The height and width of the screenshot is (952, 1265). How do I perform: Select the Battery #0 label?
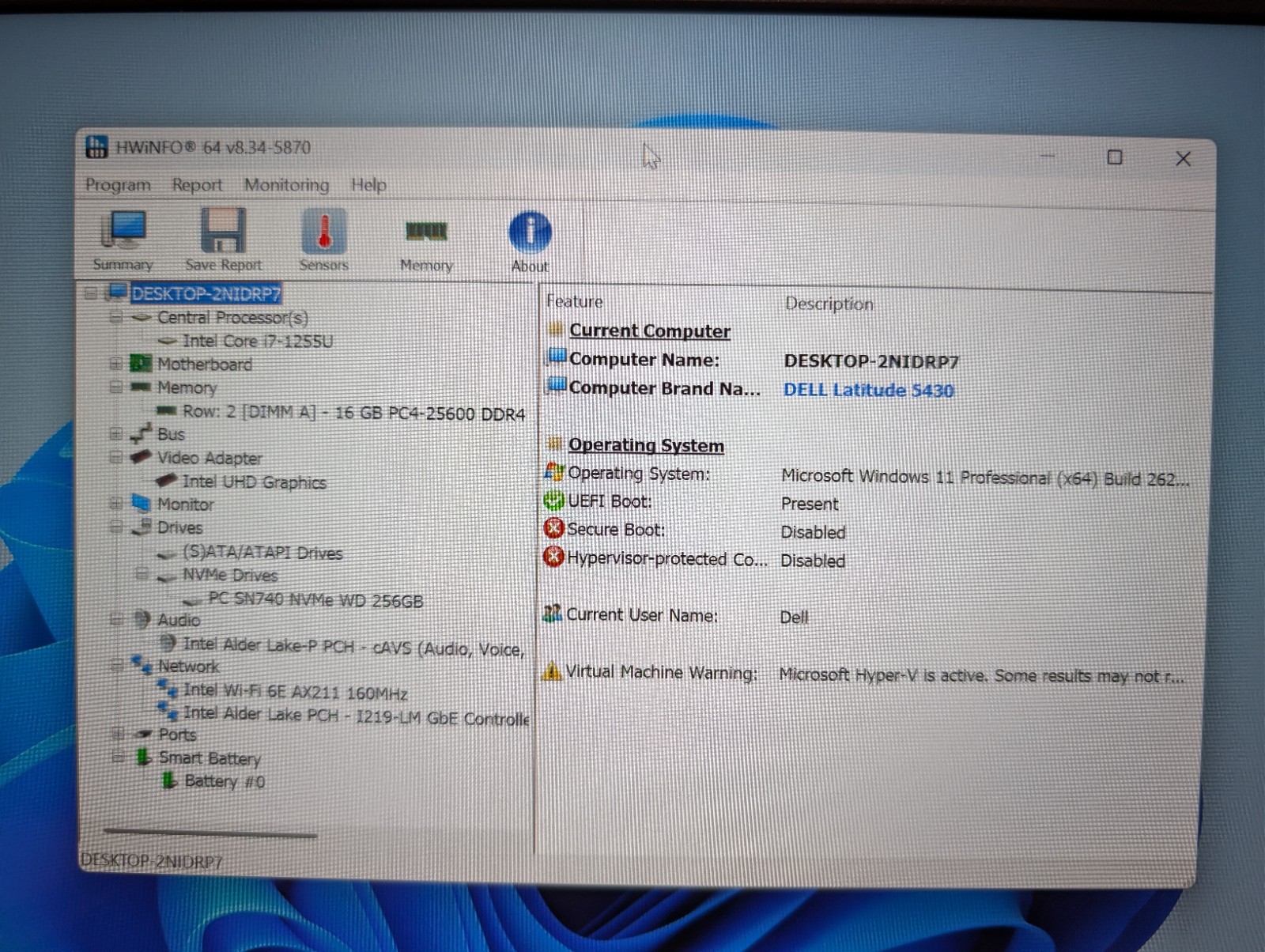tap(225, 781)
